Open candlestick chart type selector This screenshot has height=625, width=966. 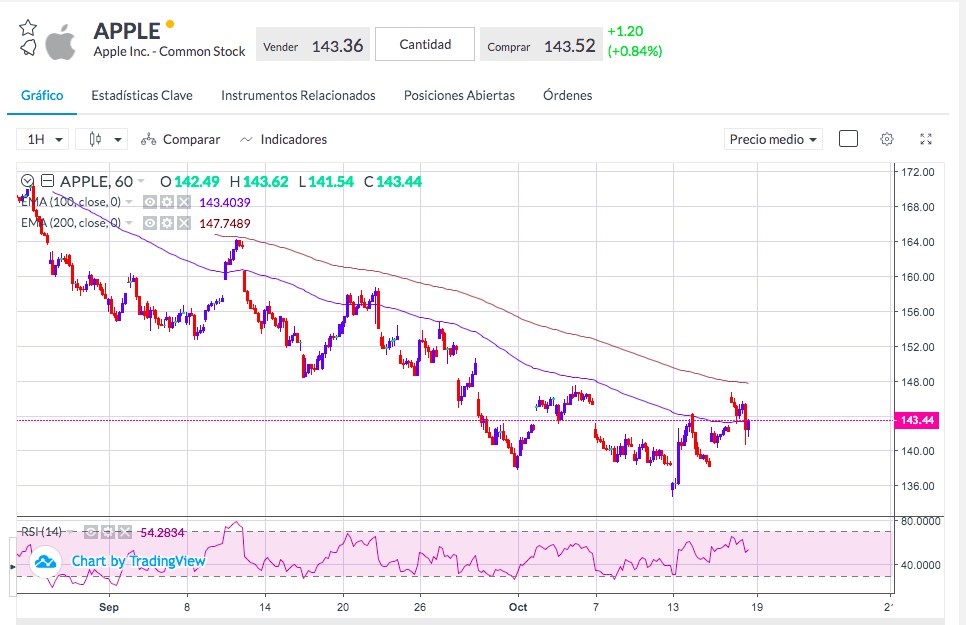point(102,139)
